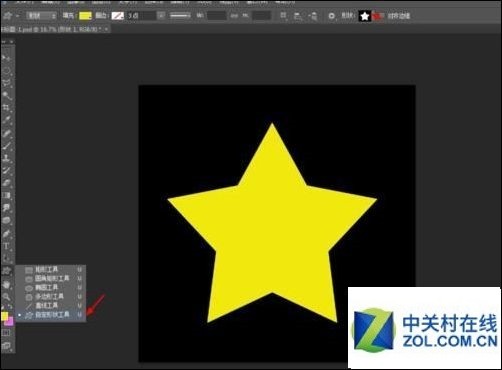Viewport: 502px width, 370px height.
Task: Click the stroke width field
Action: click(x=141, y=16)
